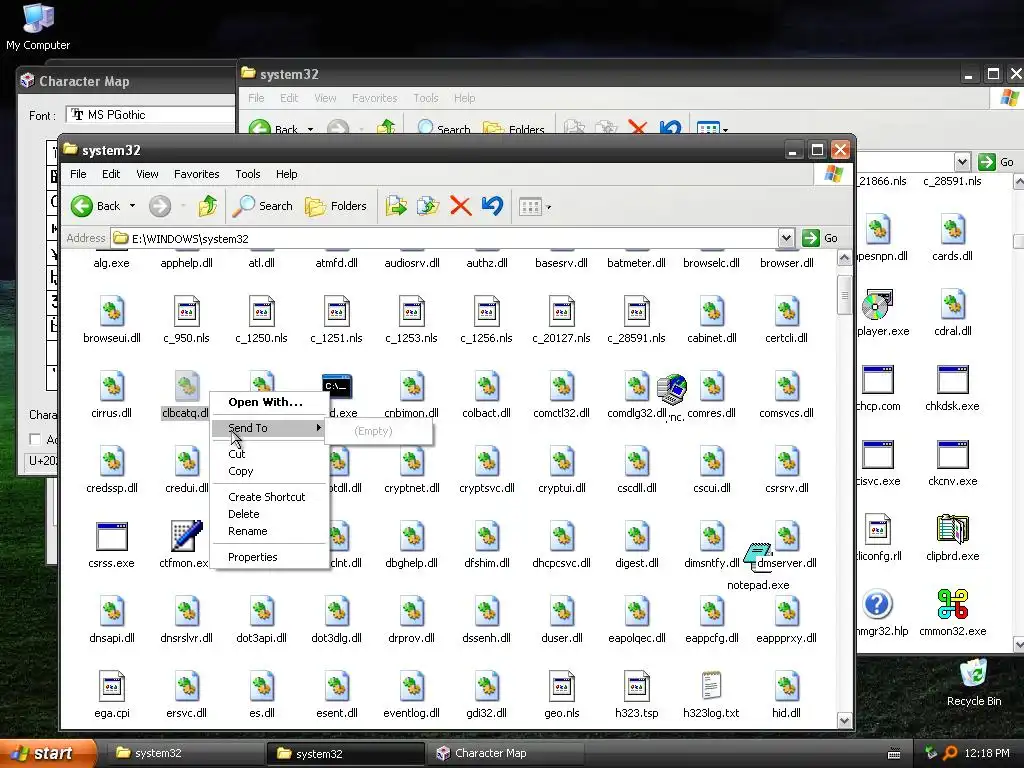Open the Edit menu in the front system32 window
The width and height of the screenshot is (1024, 768).
point(111,174)
